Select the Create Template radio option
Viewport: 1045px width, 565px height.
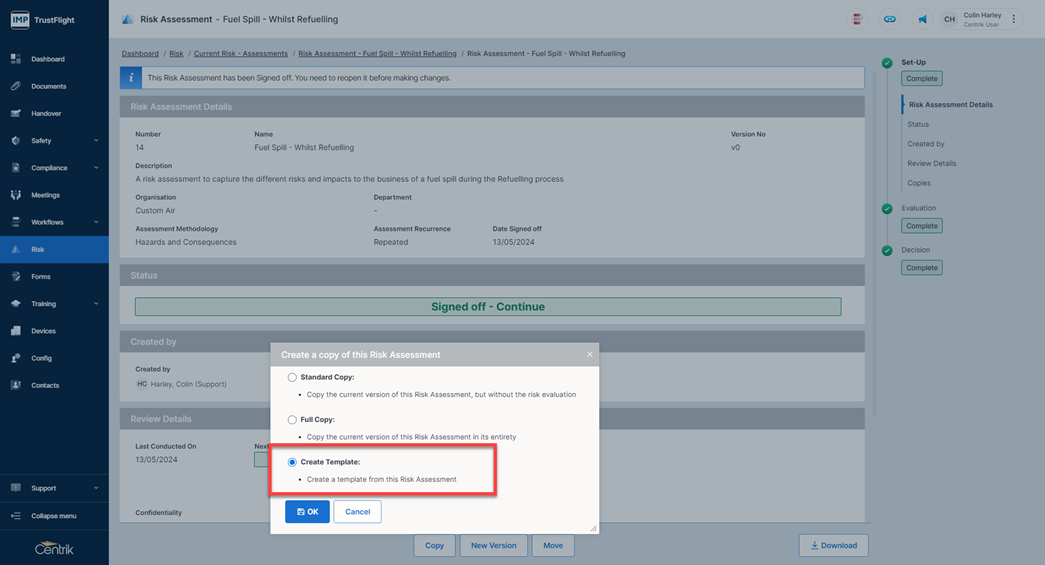292,462
